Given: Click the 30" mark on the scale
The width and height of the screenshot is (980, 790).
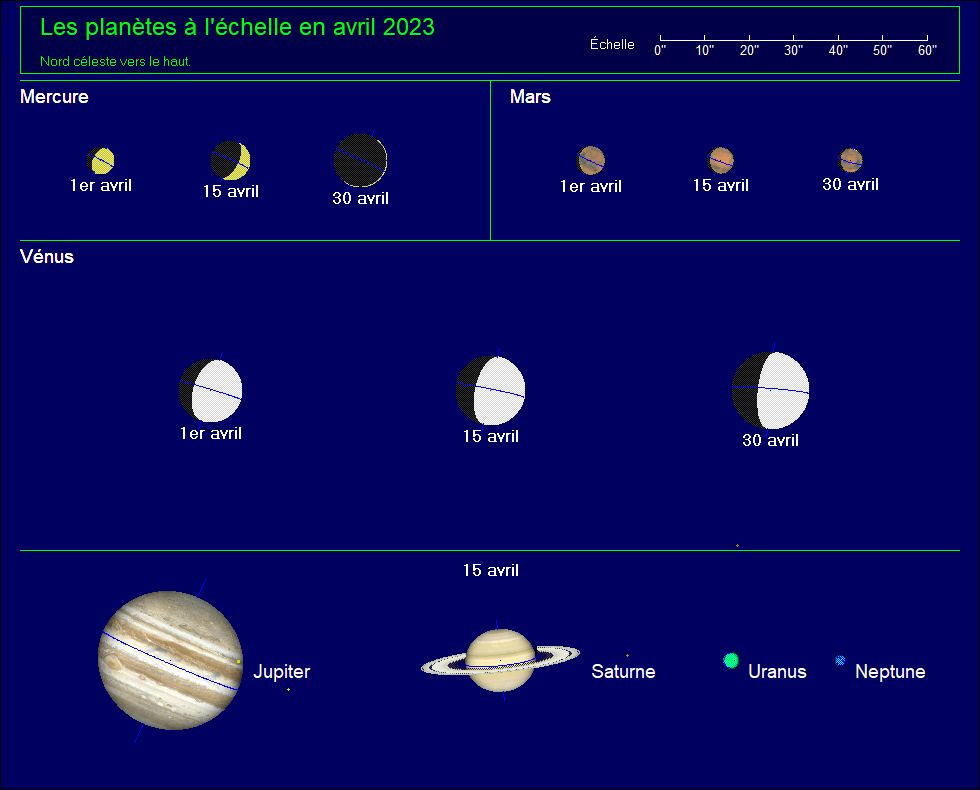Looking at the screenshot, I should tap(794, 50).
